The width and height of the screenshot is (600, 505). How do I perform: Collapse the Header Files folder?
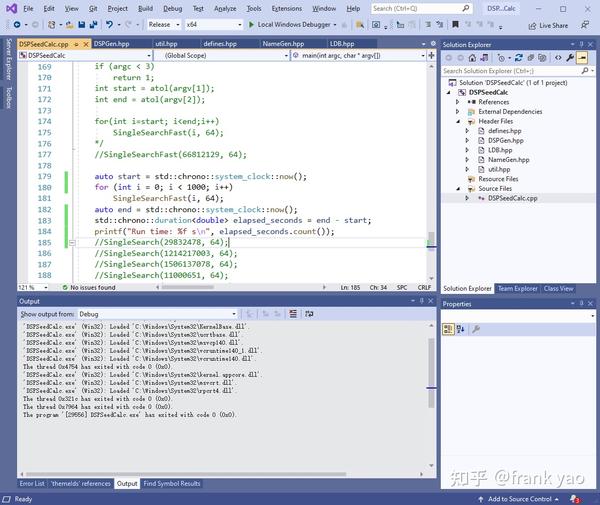pos(456,121)
